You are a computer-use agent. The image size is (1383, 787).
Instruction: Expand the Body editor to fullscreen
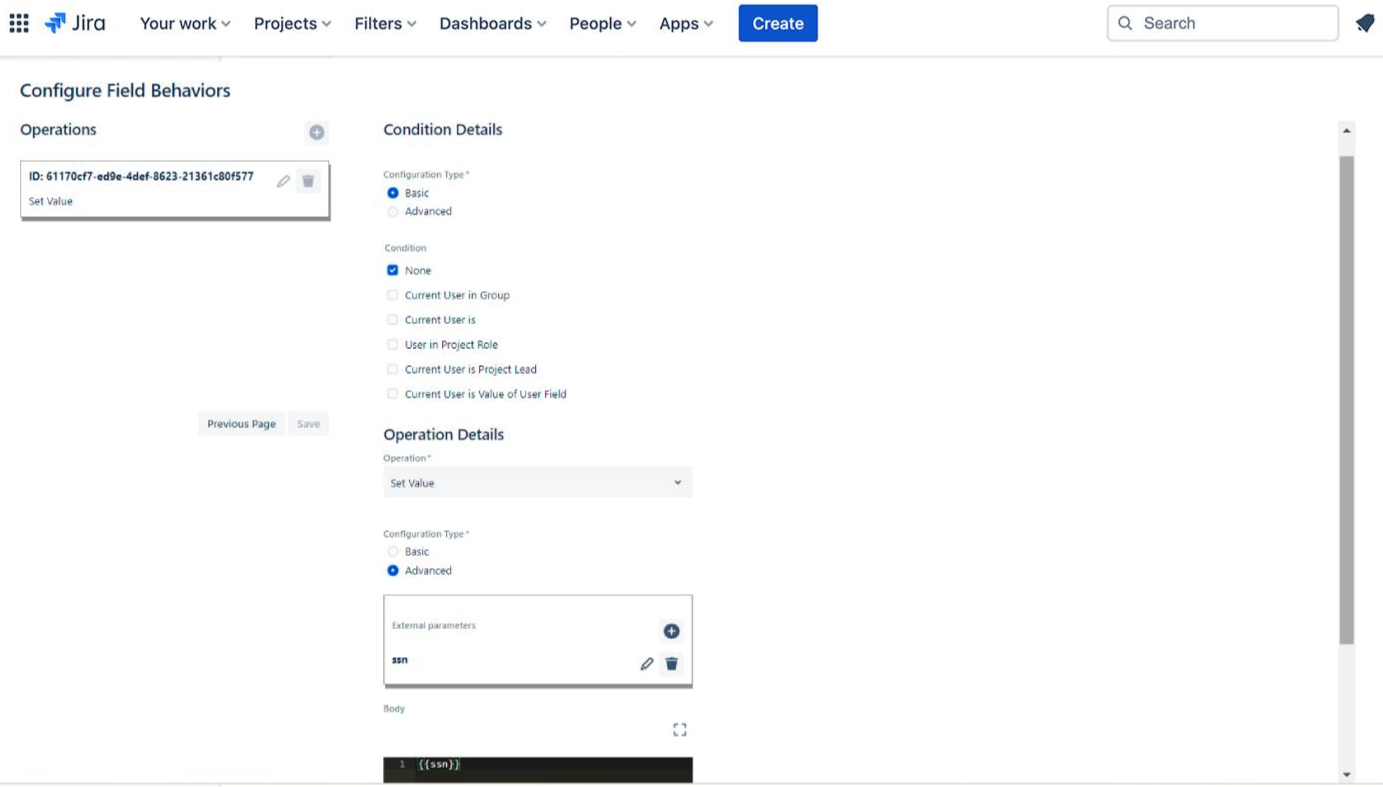pos(679,730)
